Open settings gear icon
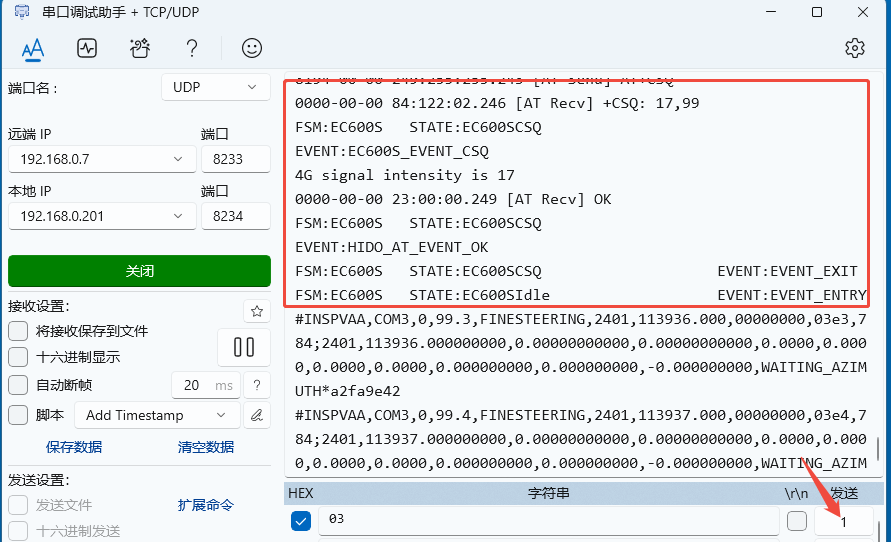This screenshot has width=891, height=542. (x=855, y=48)
